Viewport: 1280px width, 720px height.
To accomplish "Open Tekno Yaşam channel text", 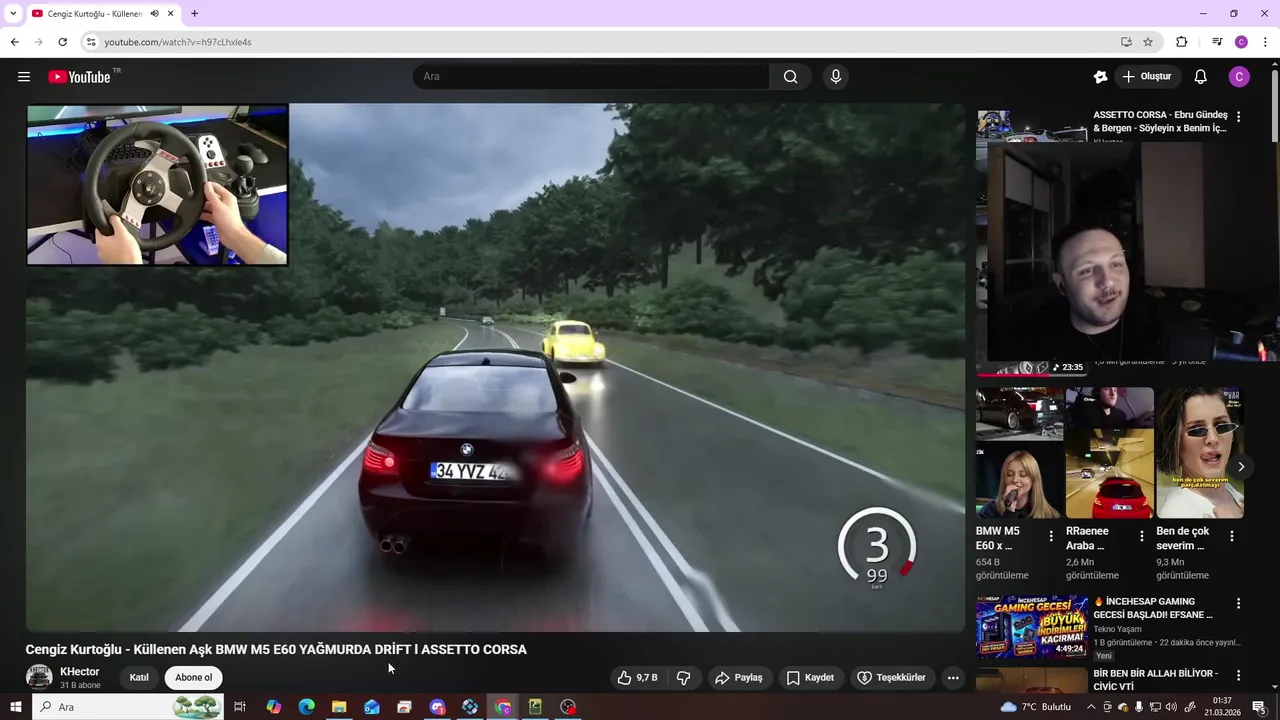I will pos(1117,629).
